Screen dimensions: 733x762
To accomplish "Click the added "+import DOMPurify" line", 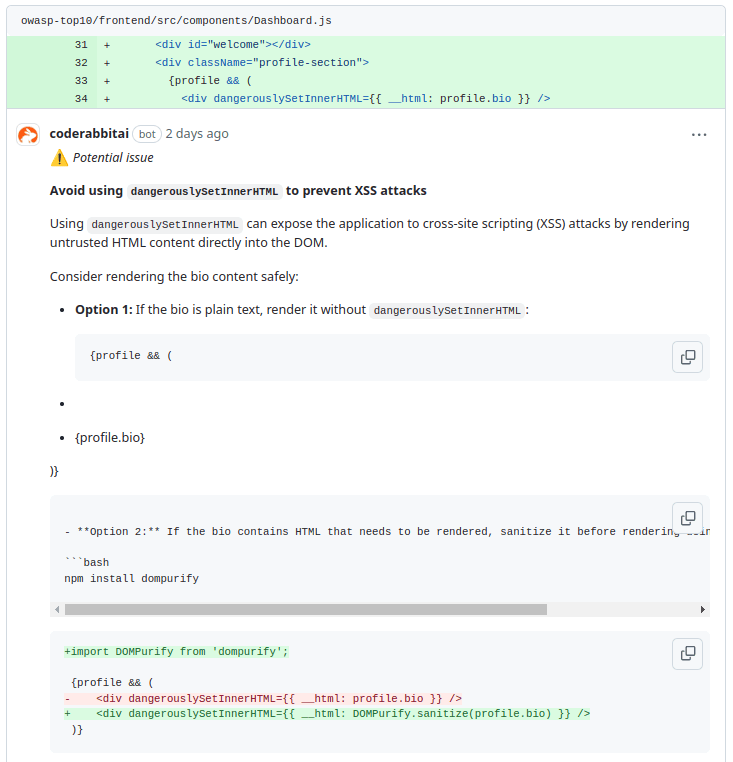I will [176, 652].
